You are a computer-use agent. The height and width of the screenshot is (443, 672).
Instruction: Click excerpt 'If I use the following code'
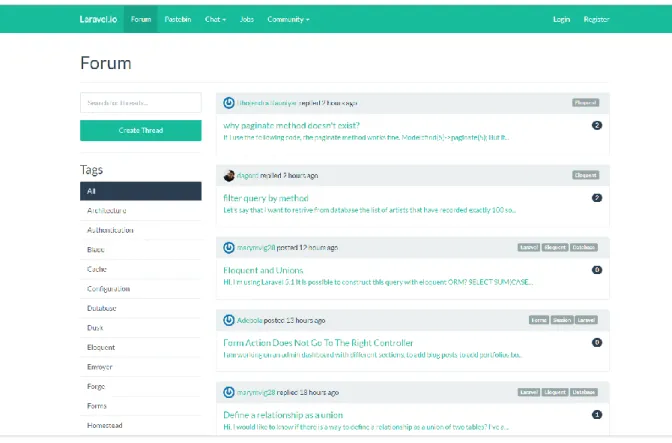pos(366,138)
